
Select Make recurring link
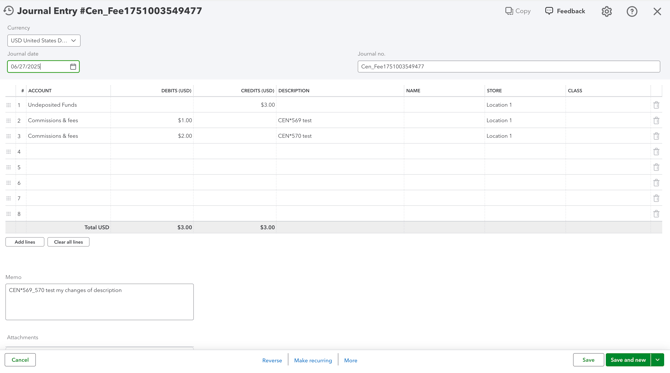click(x=313, y=361)
